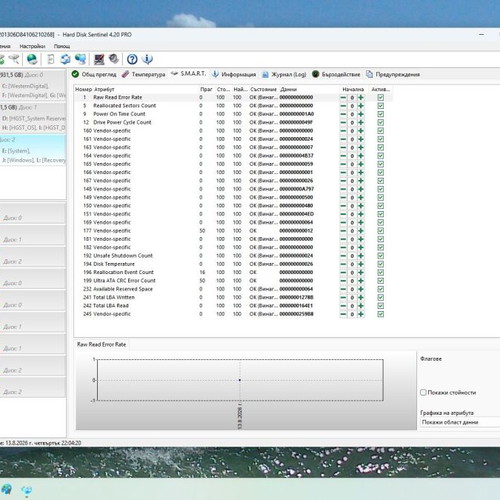The width and height of the screenshot is (500, 500).
Task: Open the Журнал (Log) tab
Action: 284,74
